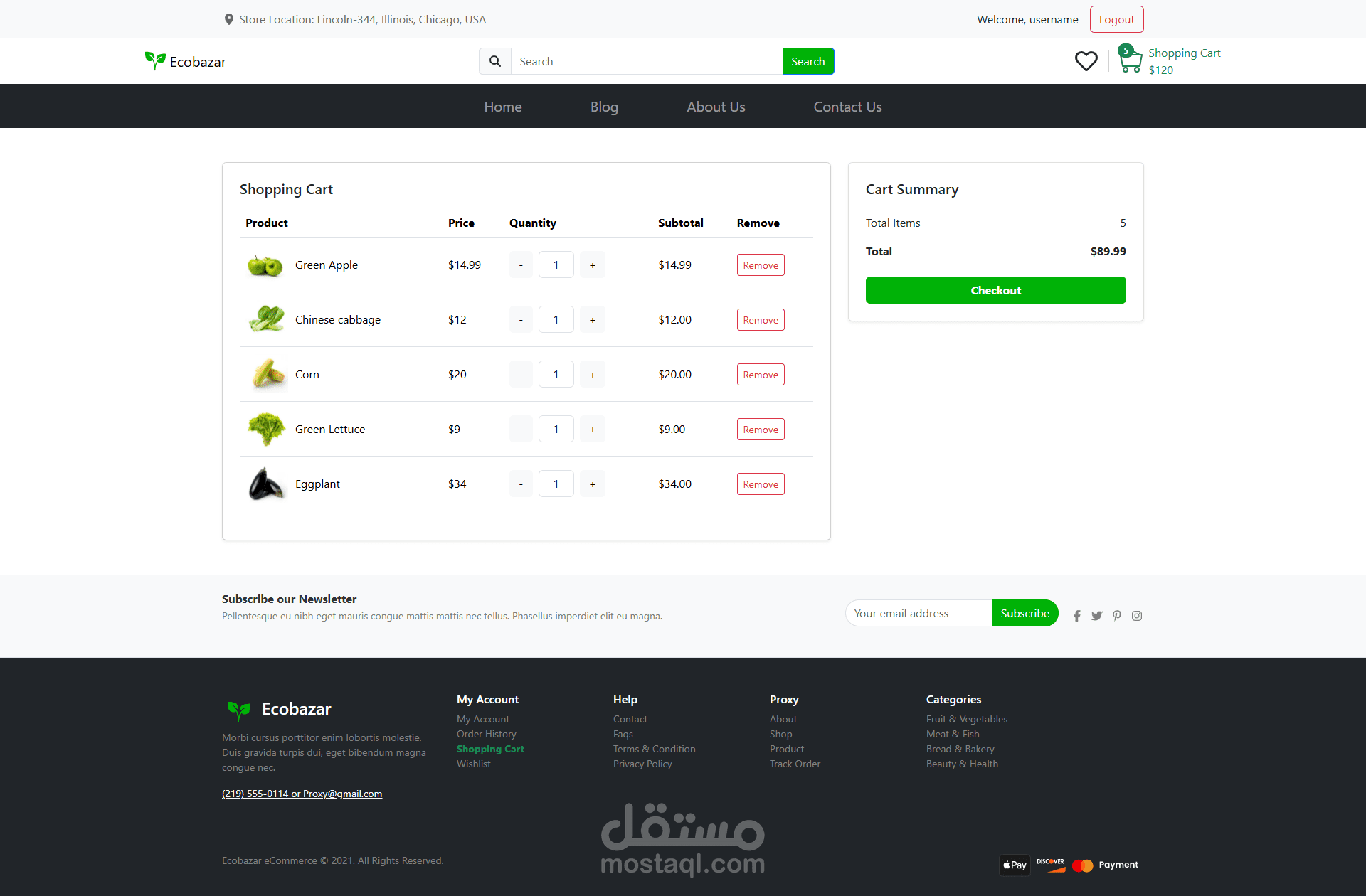Screen dimensions: 1366x896
Task: Open the Twitter social icon
Action: point(1096,616)
